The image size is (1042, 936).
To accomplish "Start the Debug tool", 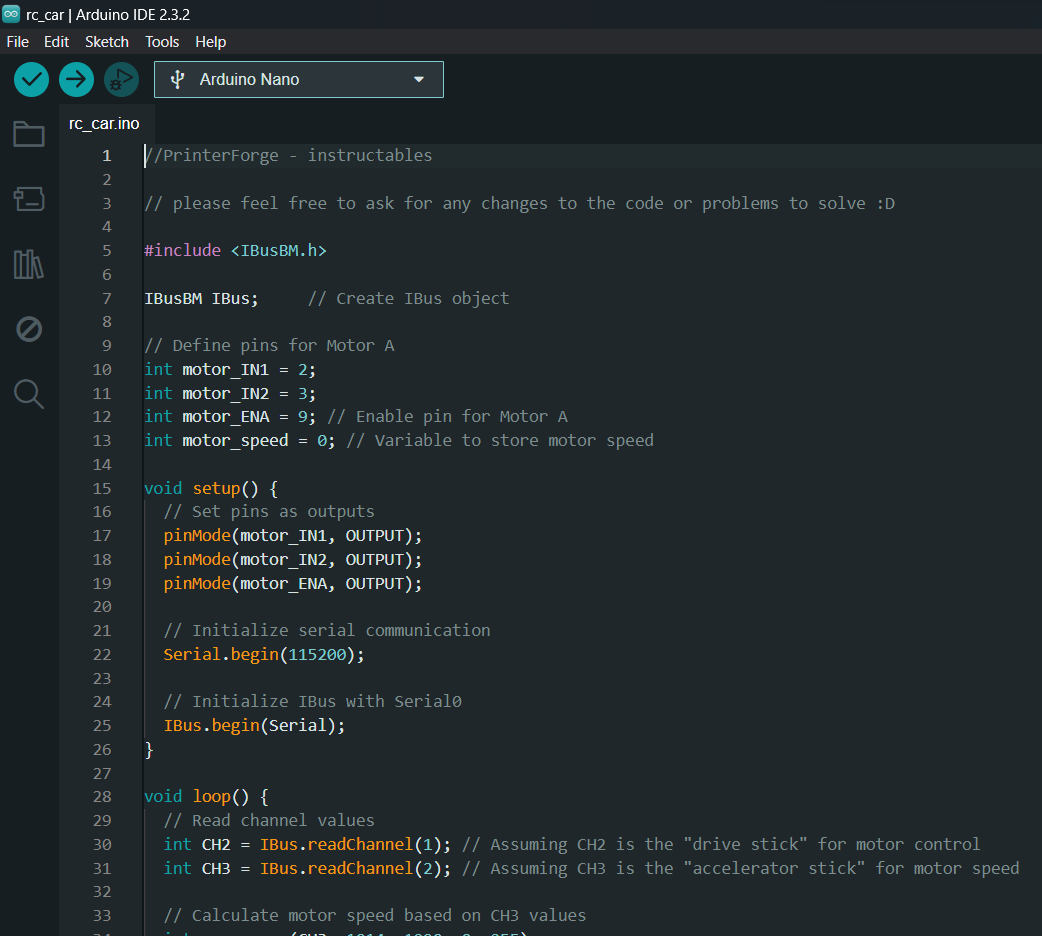I will click(x=122, y=80).
